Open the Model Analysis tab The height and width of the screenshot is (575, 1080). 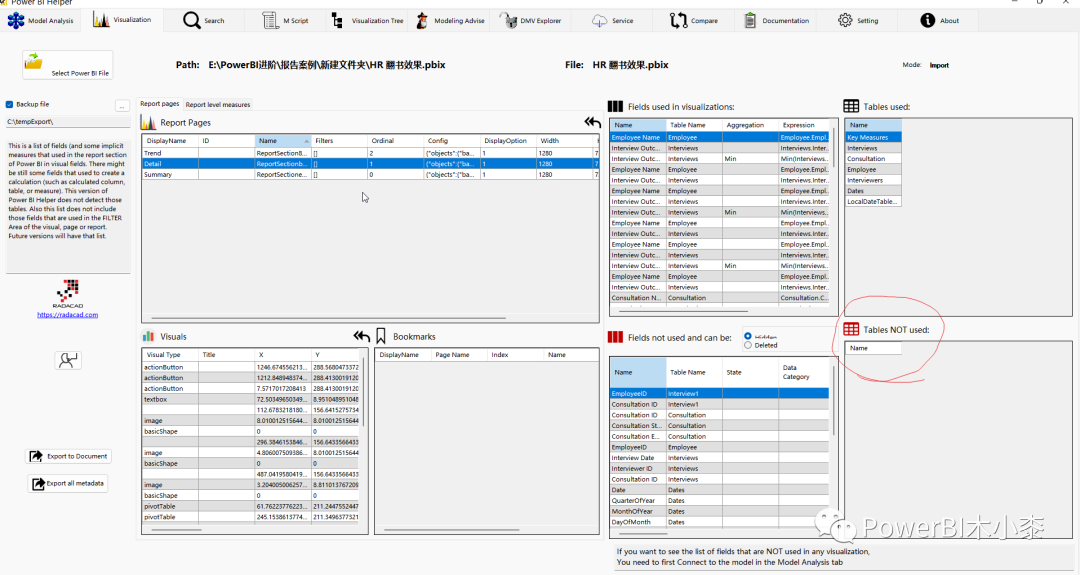point(40,21)
